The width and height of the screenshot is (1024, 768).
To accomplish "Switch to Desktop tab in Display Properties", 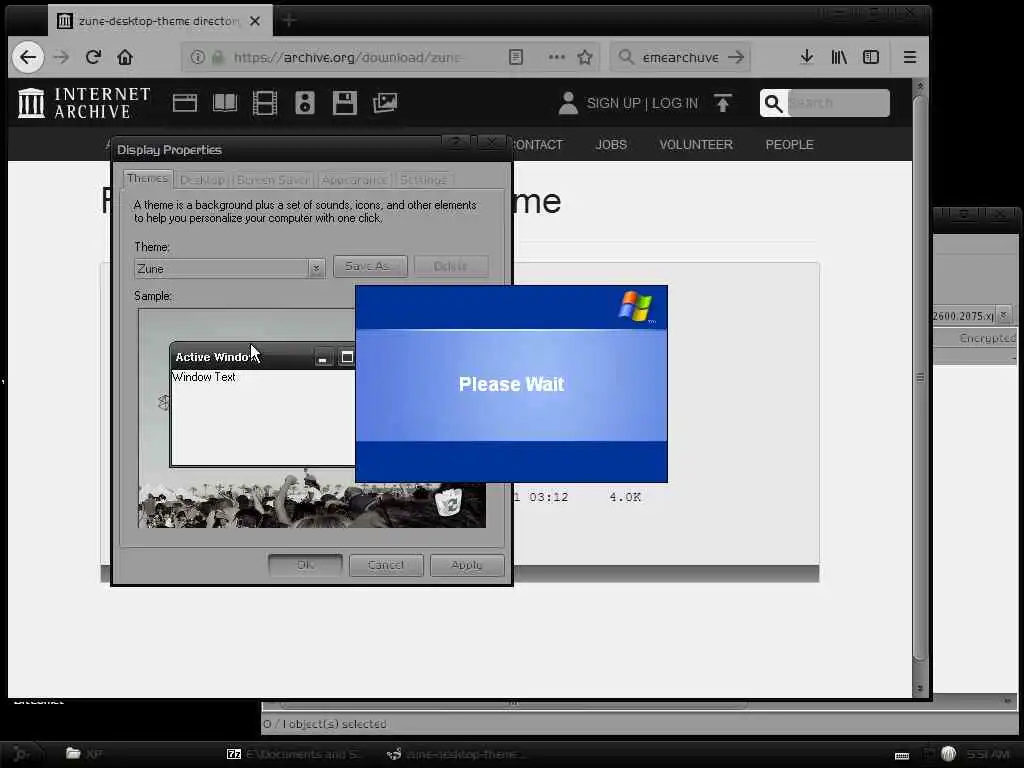I will [202, 180].
